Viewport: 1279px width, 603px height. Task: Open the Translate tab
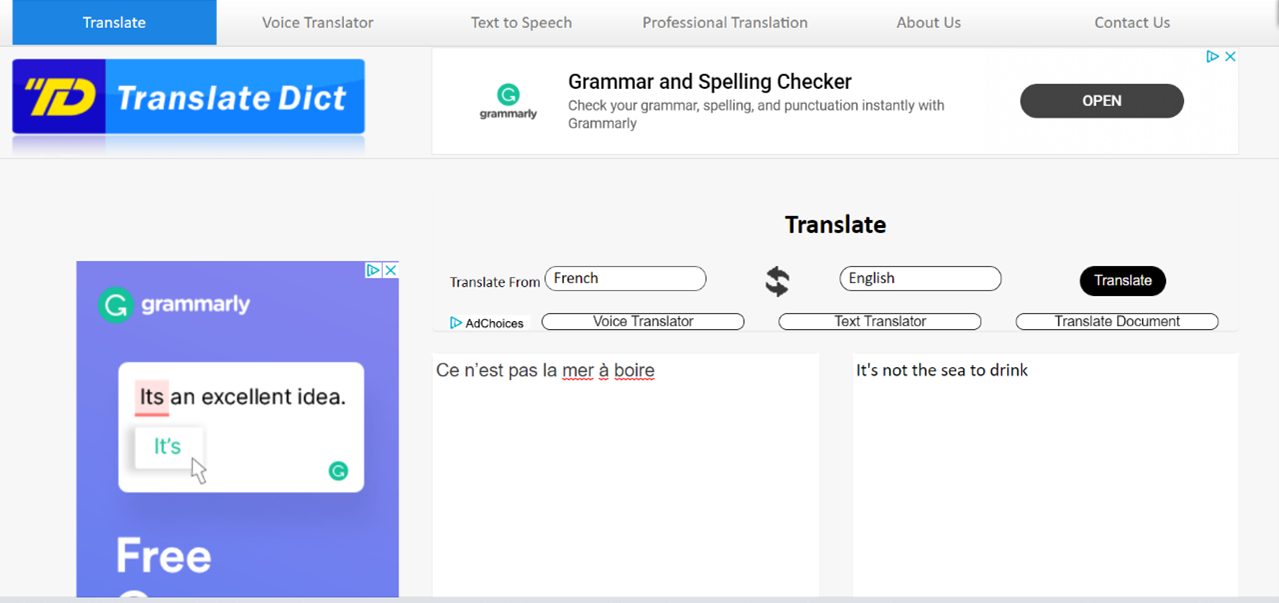(114, 22)
